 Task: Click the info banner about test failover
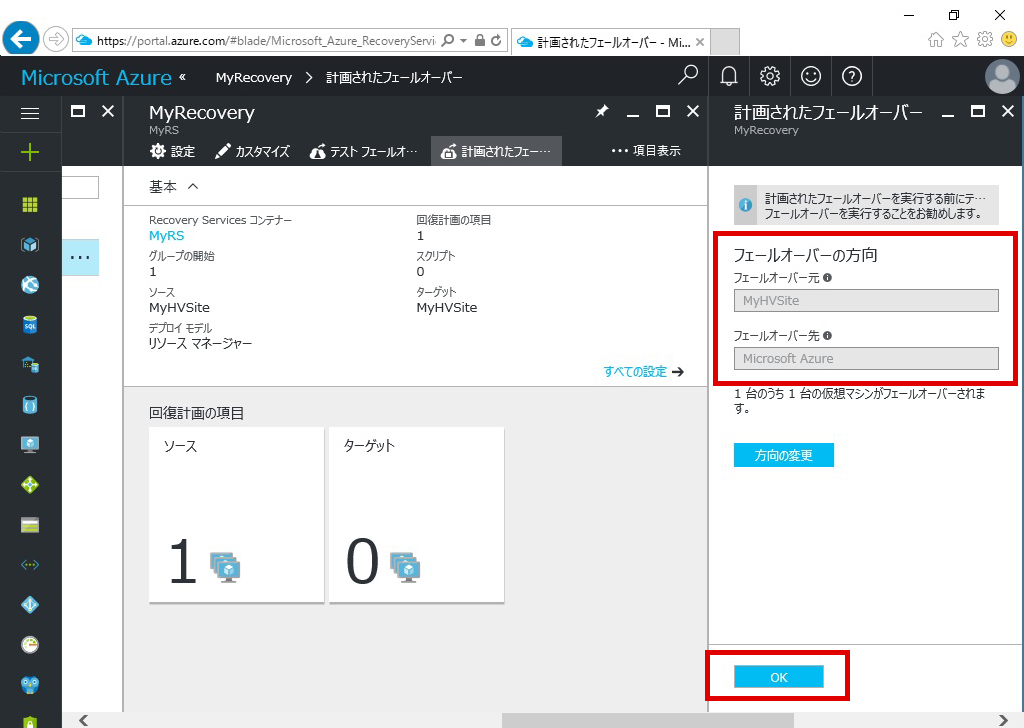[866, 205]
